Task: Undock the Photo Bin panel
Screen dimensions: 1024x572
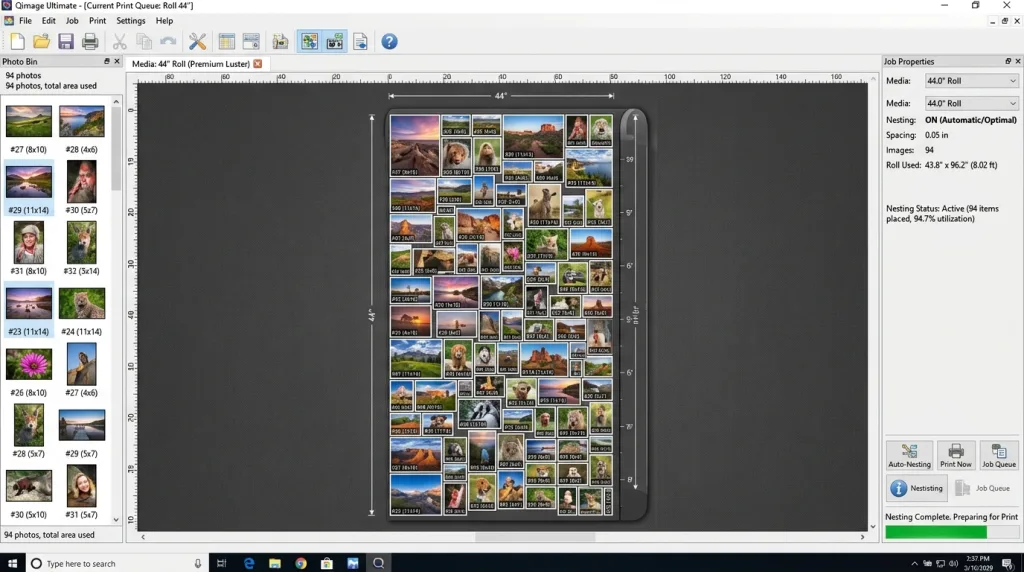Action: 107,61
